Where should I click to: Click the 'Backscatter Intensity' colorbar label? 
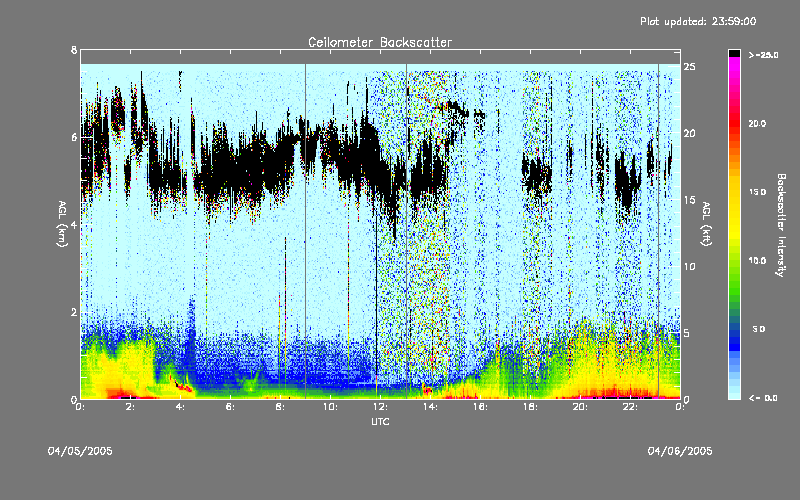coord(780,225)
